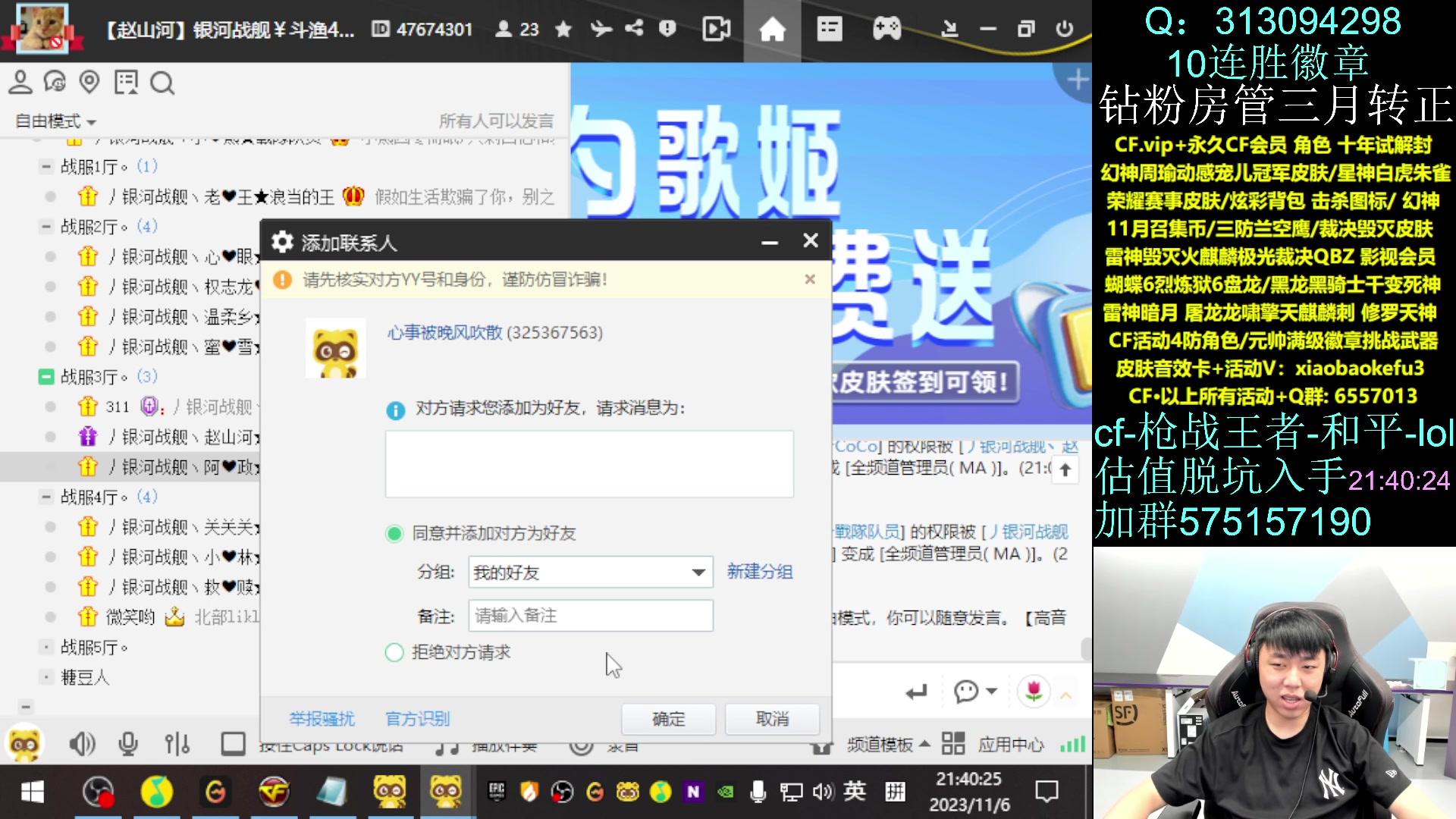Collapse the 战服3厅 channel group
Viewport: 1456px width, 819px height.
47,376
